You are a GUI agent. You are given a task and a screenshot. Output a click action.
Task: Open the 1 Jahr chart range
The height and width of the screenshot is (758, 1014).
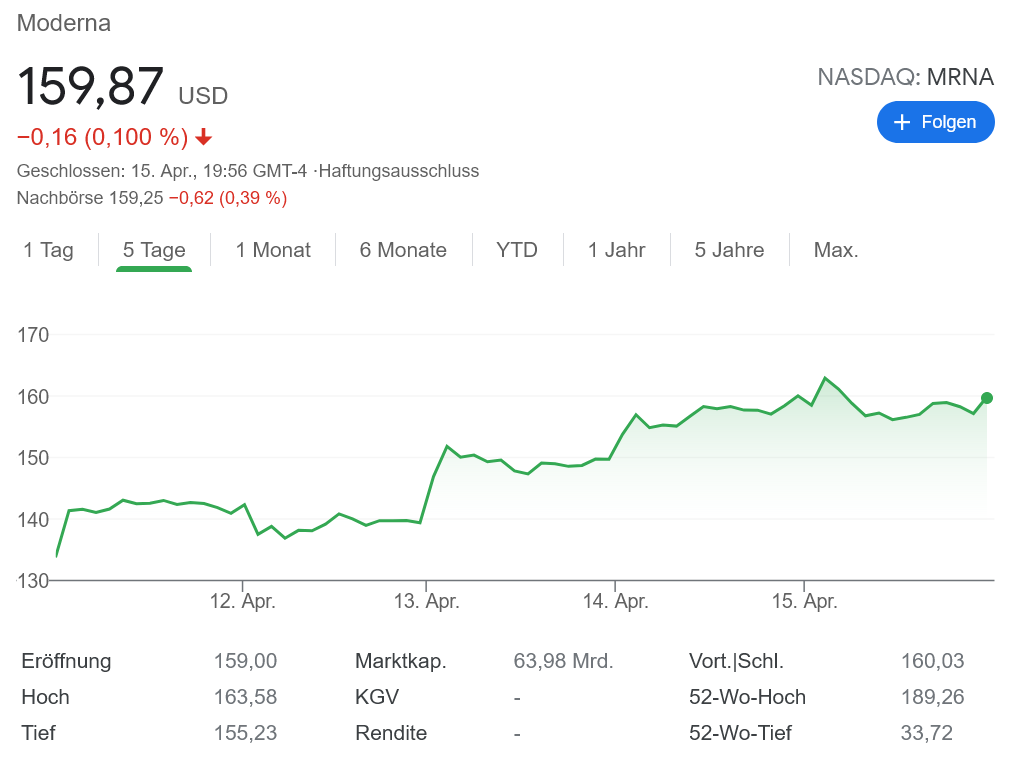pos(616,250)
